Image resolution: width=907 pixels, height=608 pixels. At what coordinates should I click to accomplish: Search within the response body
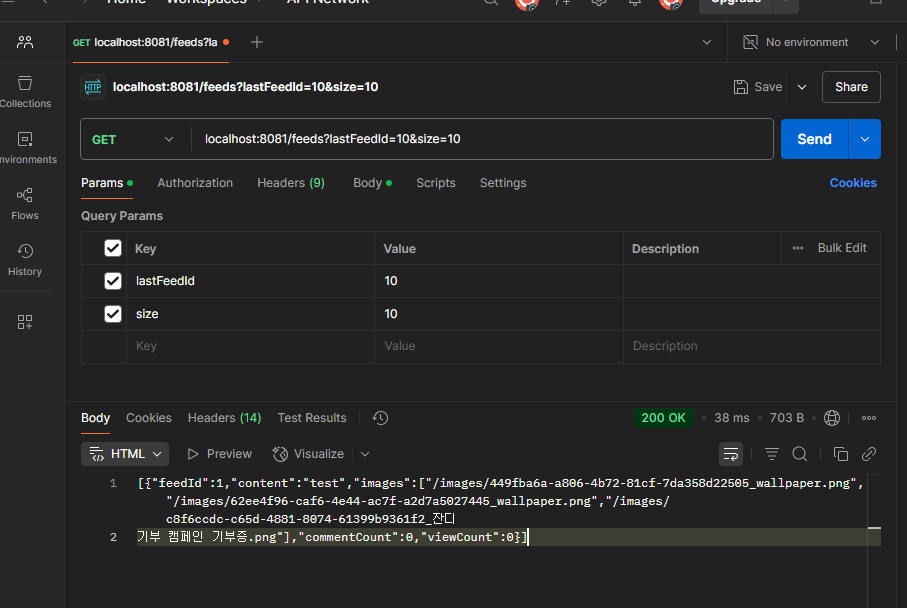coord(799,454)
